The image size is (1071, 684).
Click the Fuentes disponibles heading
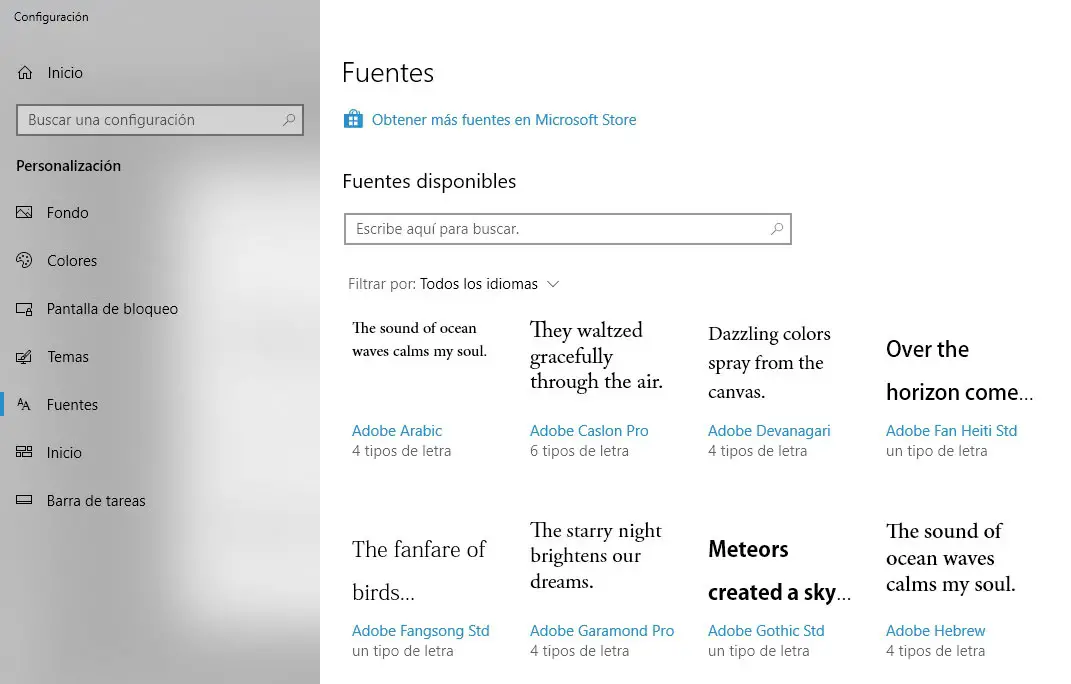coord(429,181)
